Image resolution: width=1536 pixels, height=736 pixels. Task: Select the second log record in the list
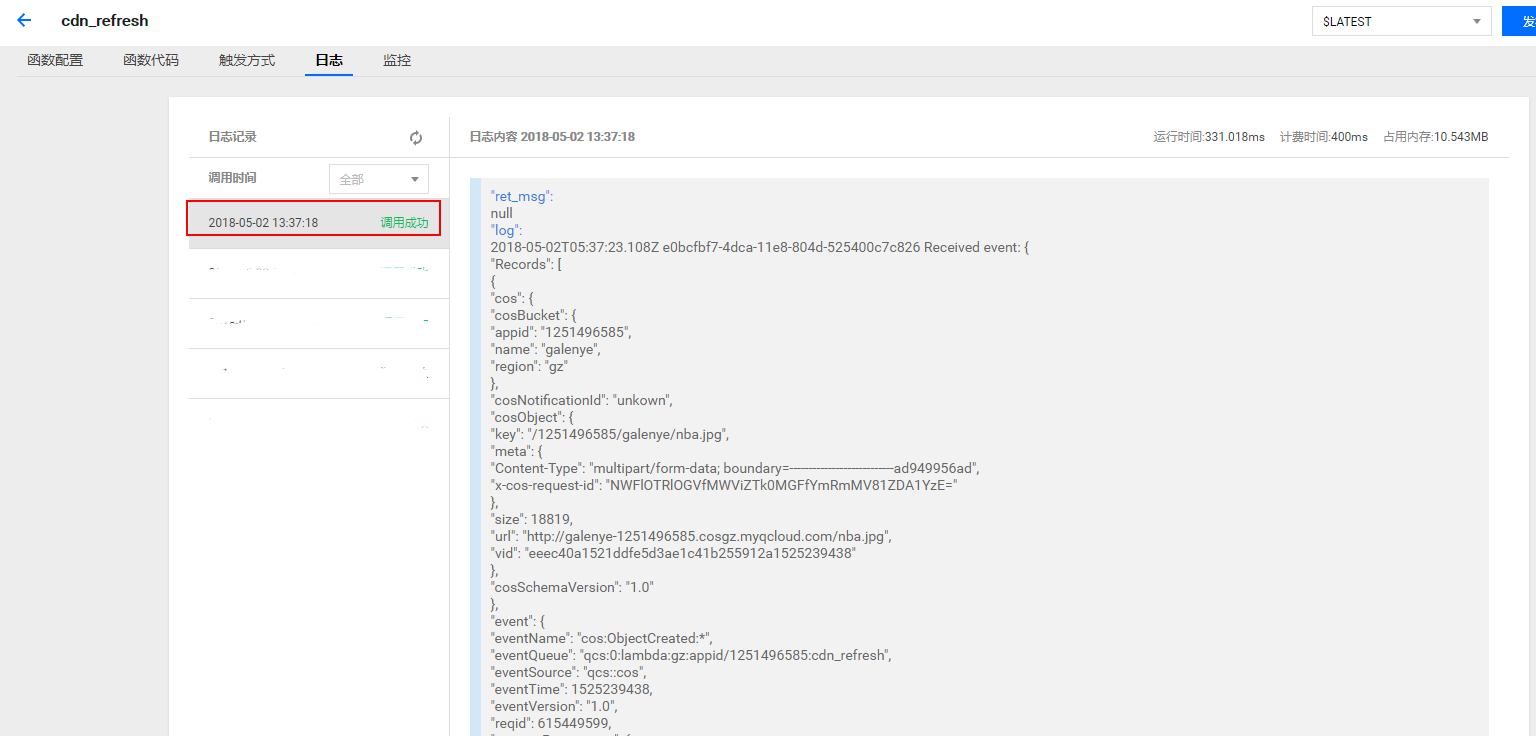[318, 272]
